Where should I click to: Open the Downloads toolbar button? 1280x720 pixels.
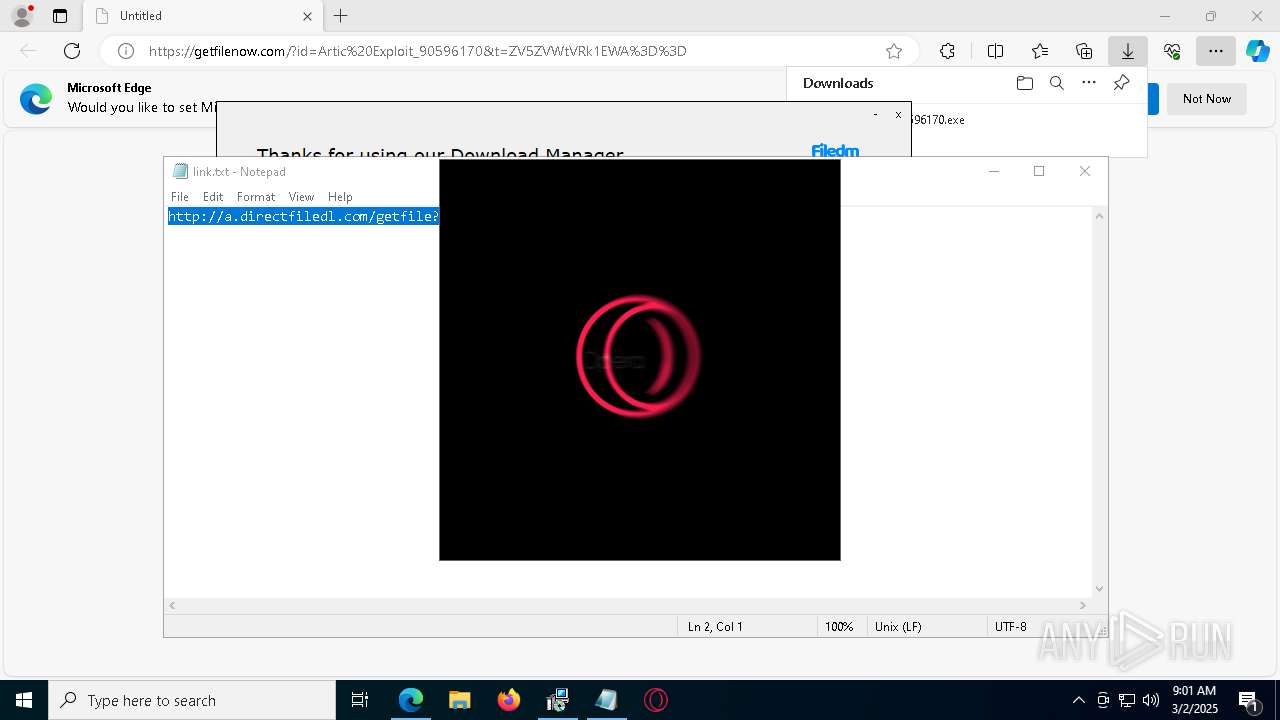tap(1128, 51)
